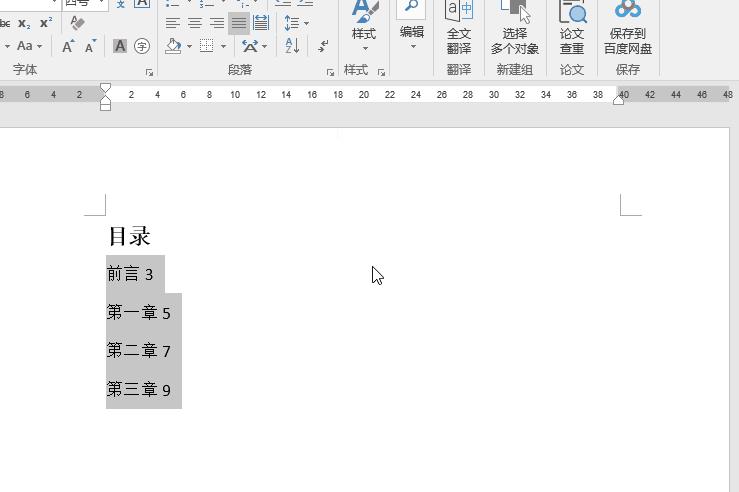Viewport: 739px width, 492px height.
Task: Clear all formatting with eraser icon
Action: click(x=77, y=23)
